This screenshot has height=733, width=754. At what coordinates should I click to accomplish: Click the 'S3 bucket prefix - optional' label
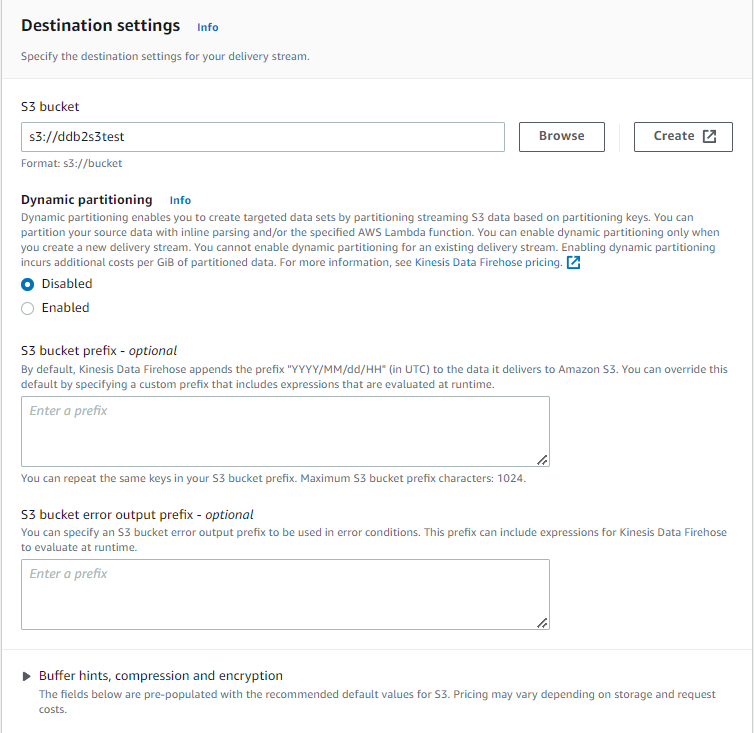coord(99,351)
